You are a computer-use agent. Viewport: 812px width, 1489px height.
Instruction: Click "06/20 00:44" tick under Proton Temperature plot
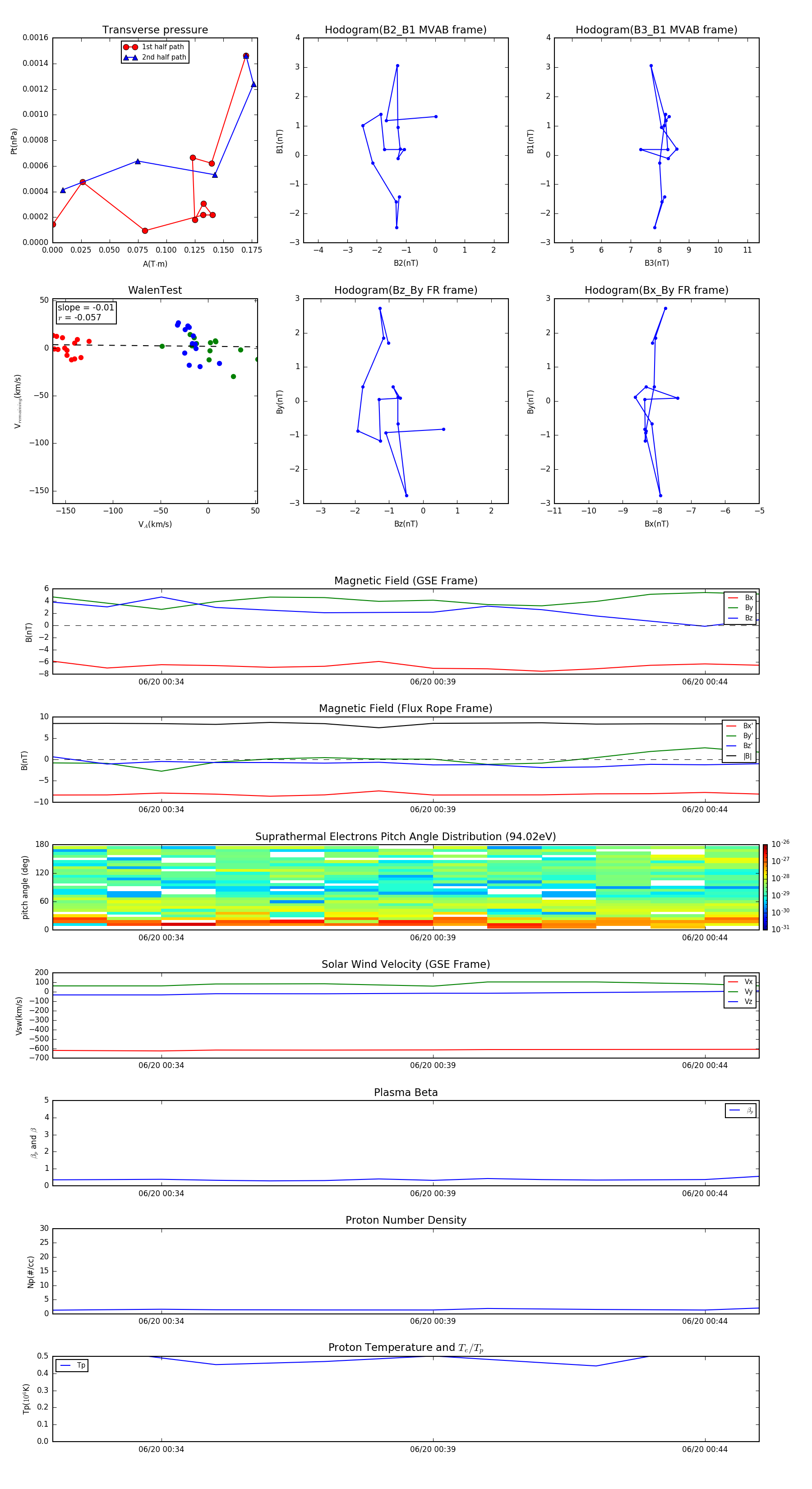[x=705, y=1449]
